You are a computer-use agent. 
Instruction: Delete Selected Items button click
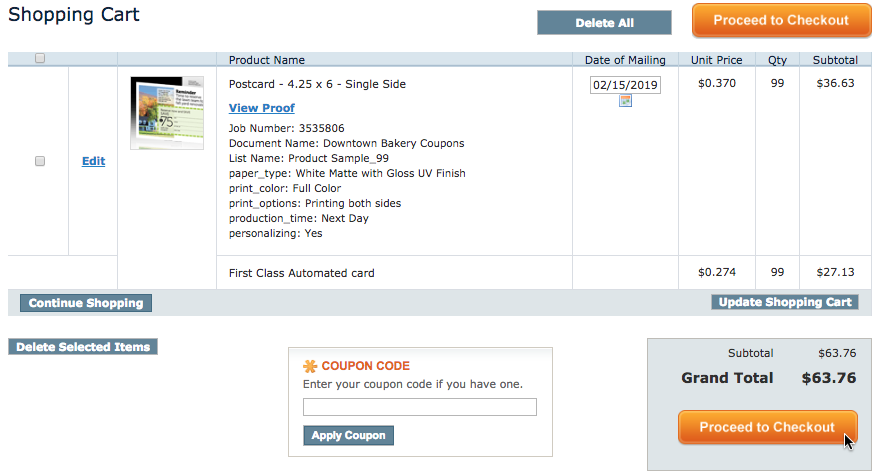[83, 347]
